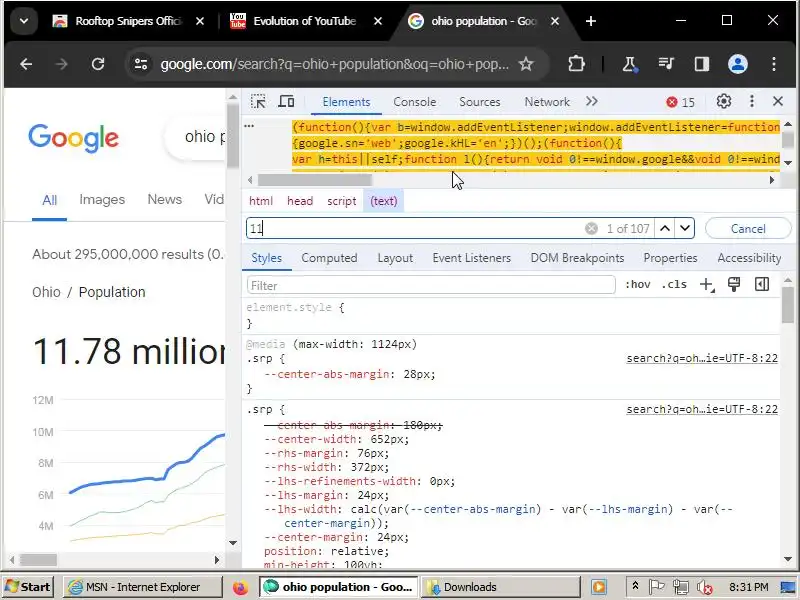The image size is (800, 600).
Task: Open the Properties pane tab
Action: click(670, 258)
